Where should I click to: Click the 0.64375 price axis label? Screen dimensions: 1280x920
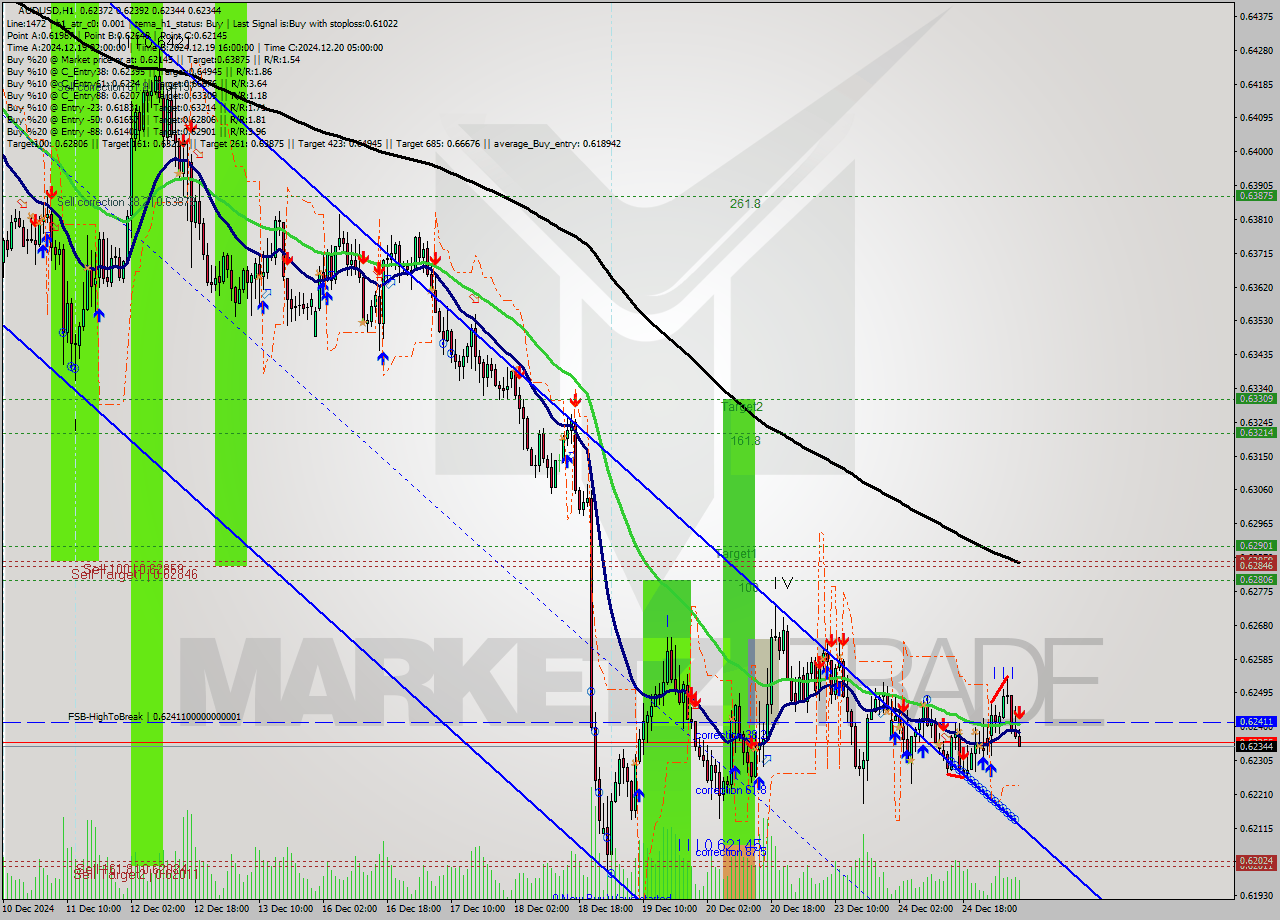[x=1256, y=16]
